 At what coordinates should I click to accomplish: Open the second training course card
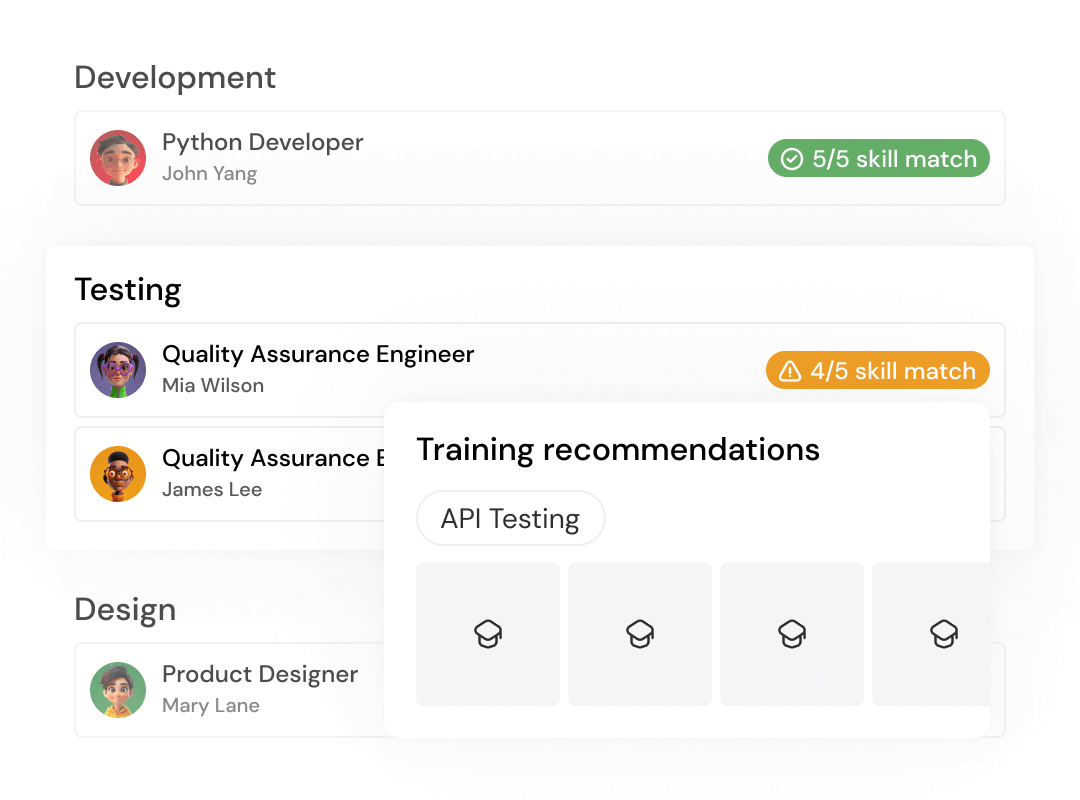click(640, 634)
